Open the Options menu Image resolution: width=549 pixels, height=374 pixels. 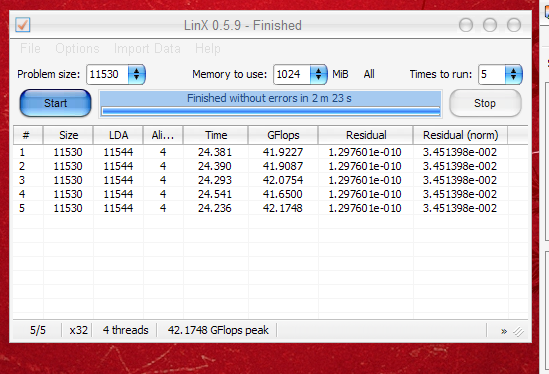pos(77,48)
